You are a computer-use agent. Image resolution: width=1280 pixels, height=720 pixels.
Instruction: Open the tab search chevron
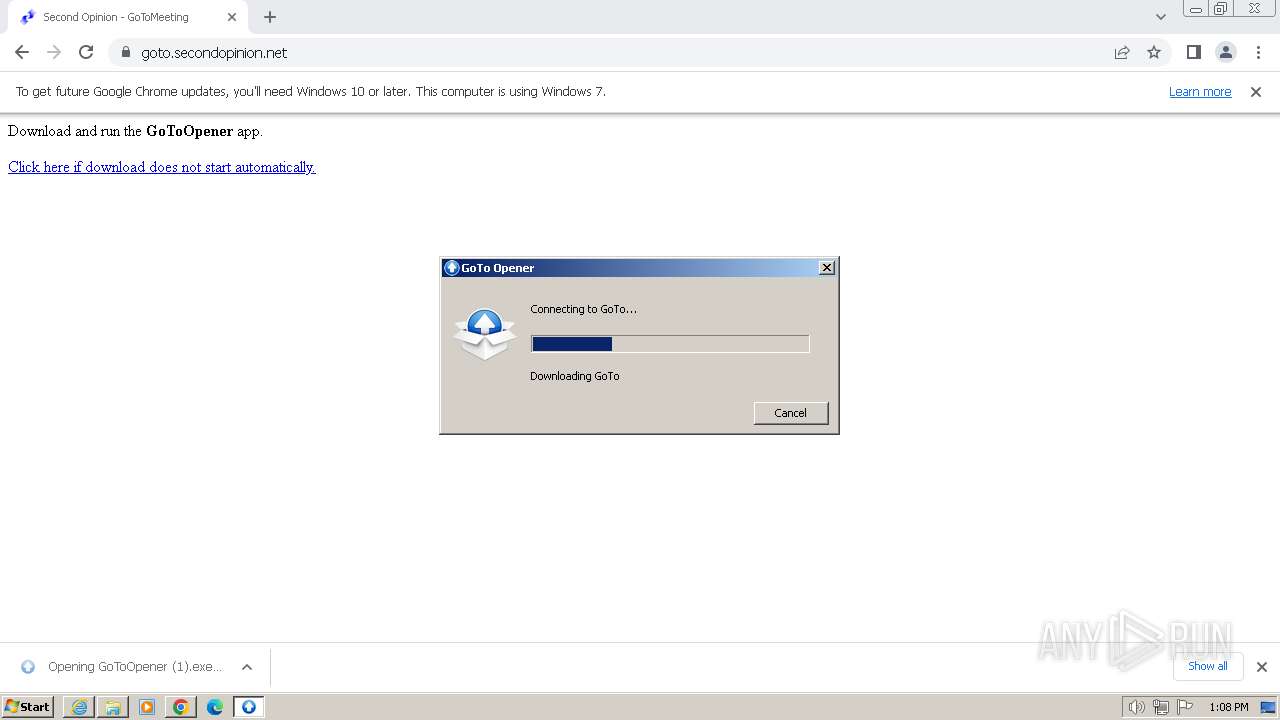(x=1160, y=17)
